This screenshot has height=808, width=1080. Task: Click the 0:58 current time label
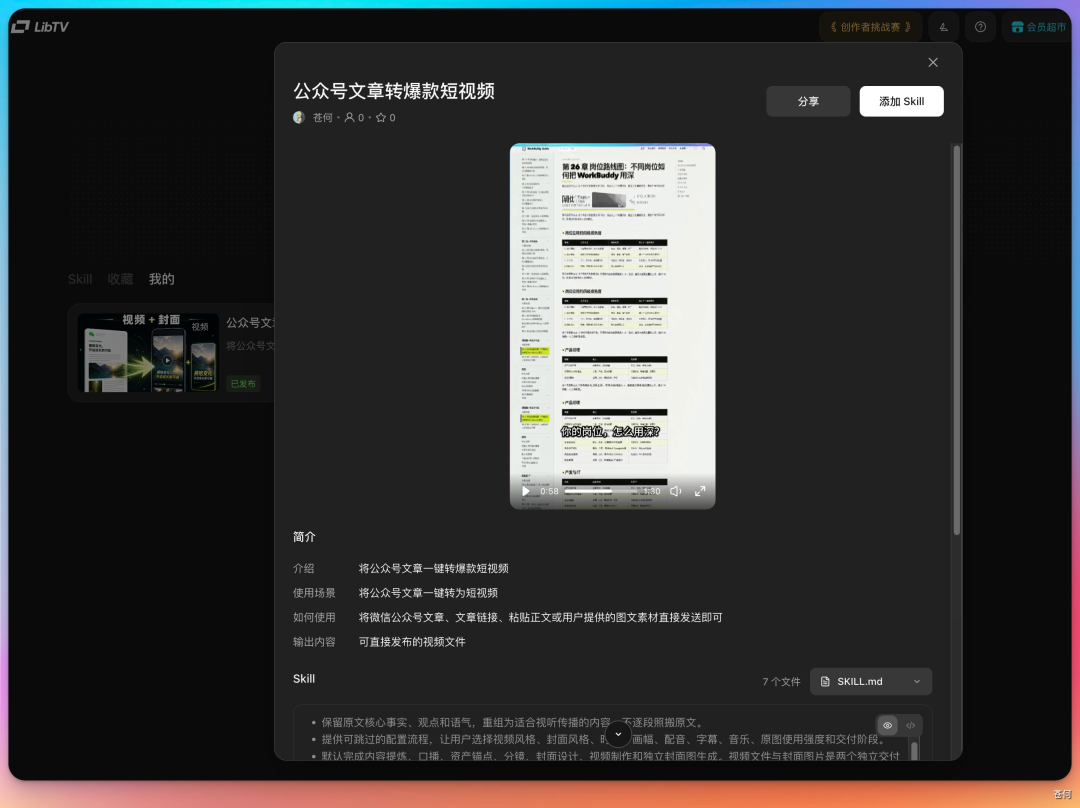[549, 491]
